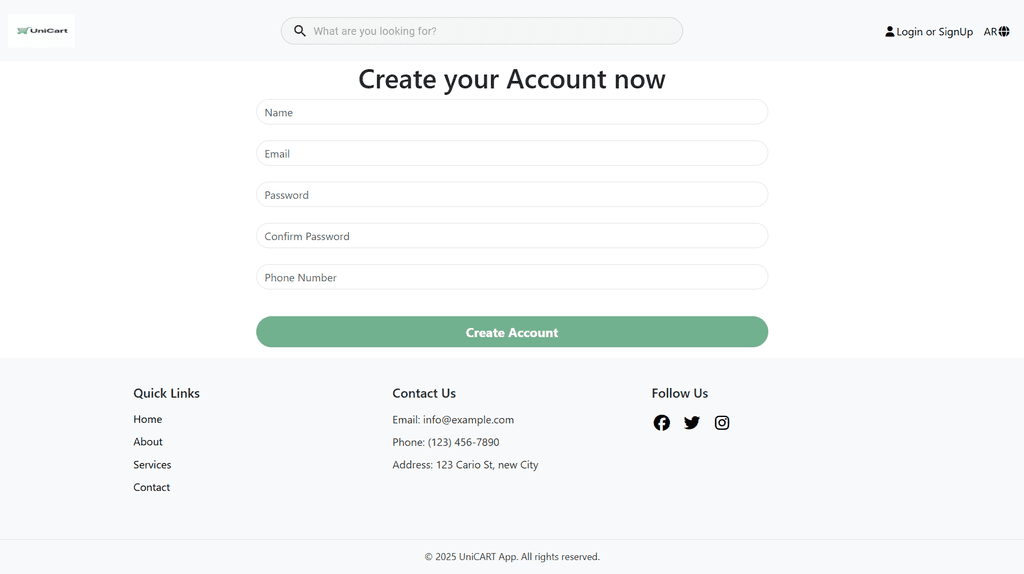Click the user profile icon

(890, 32)
